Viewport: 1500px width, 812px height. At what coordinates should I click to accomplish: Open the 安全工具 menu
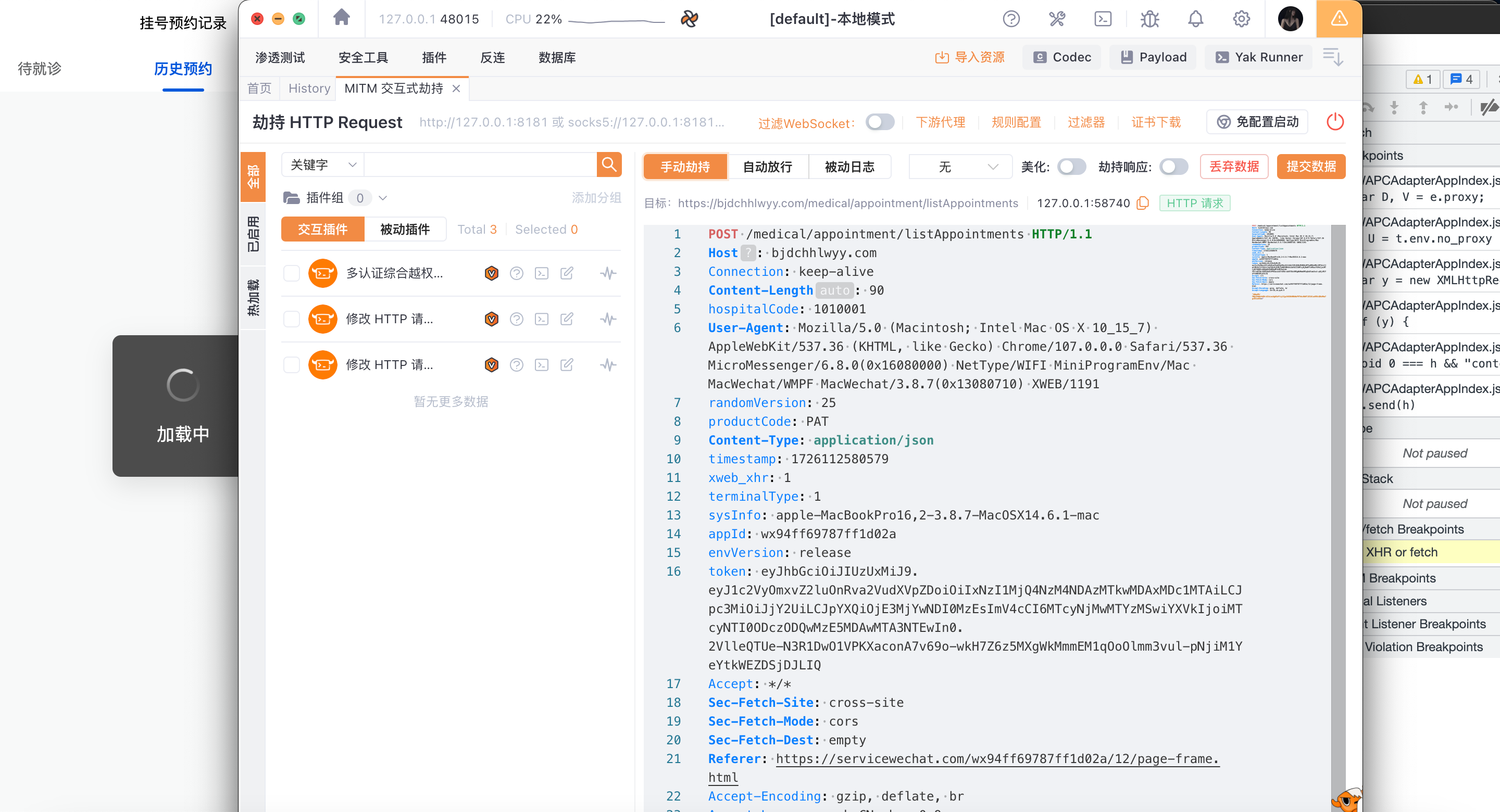(x=363, y=58)
